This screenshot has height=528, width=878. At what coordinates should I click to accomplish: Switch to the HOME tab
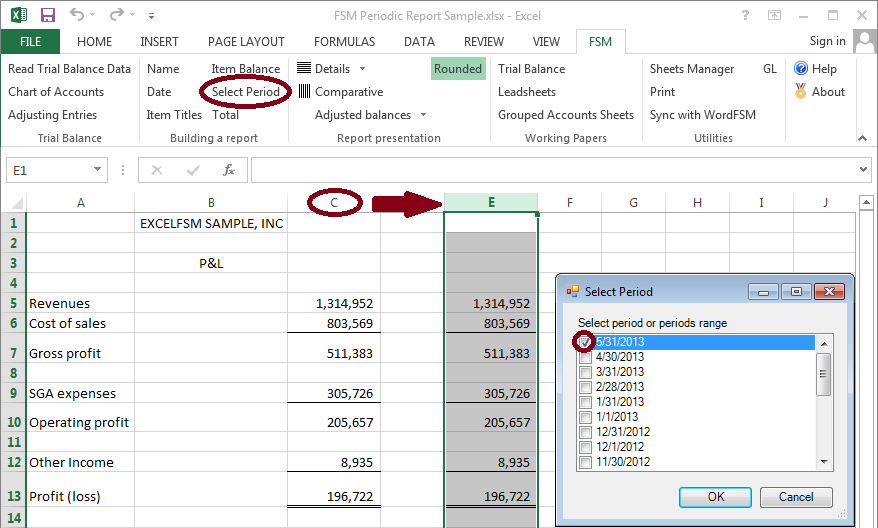coord(94,41)
